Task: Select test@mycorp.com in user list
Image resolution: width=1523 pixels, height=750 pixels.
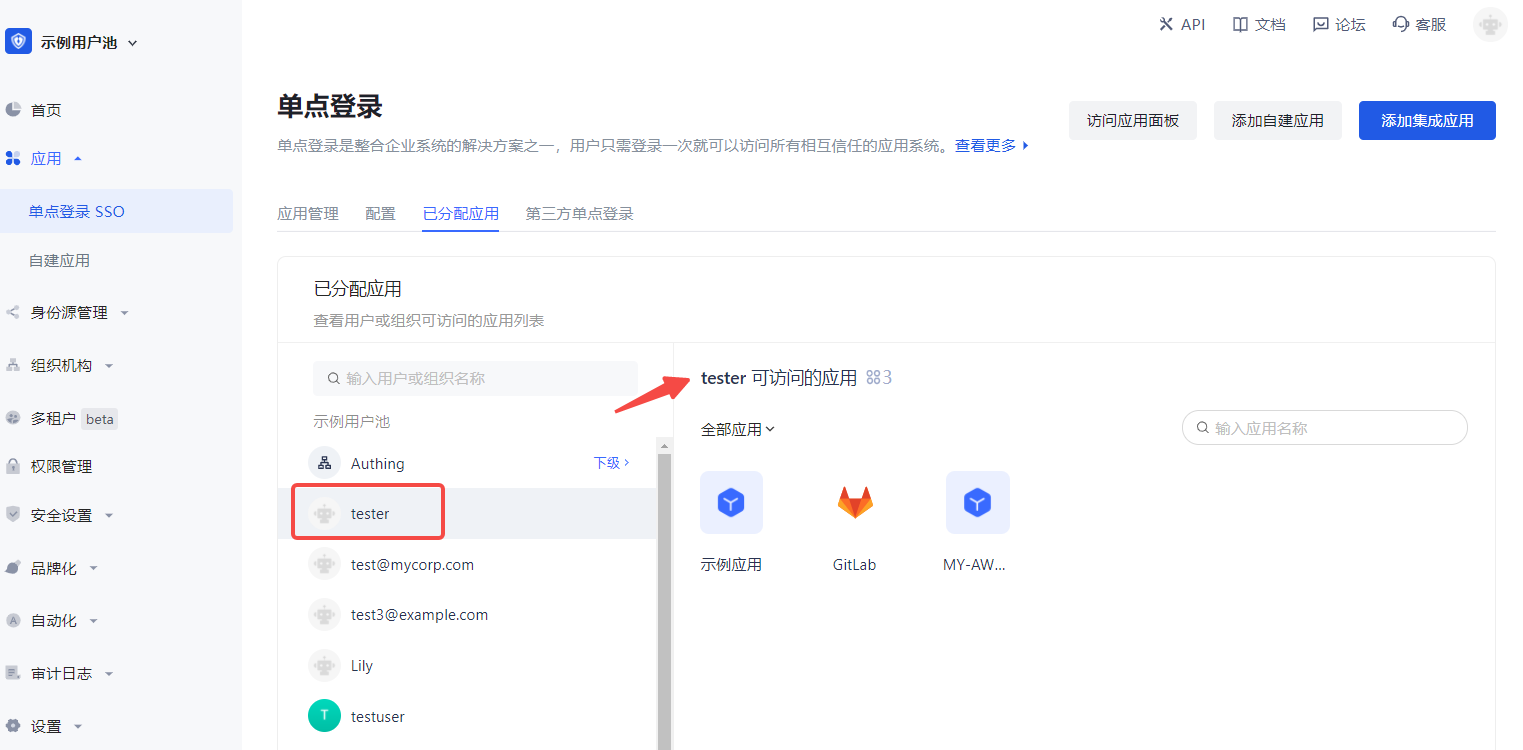Action: point(412,565)
